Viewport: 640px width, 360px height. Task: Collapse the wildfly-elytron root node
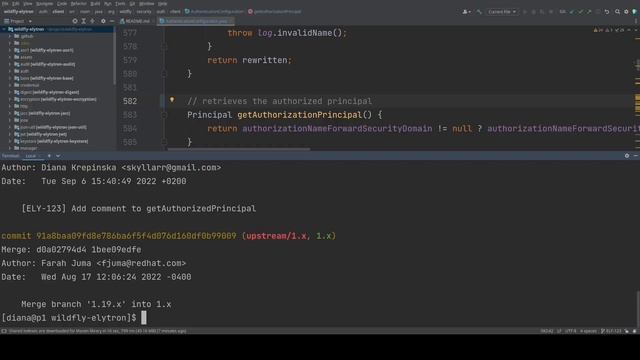4,29
